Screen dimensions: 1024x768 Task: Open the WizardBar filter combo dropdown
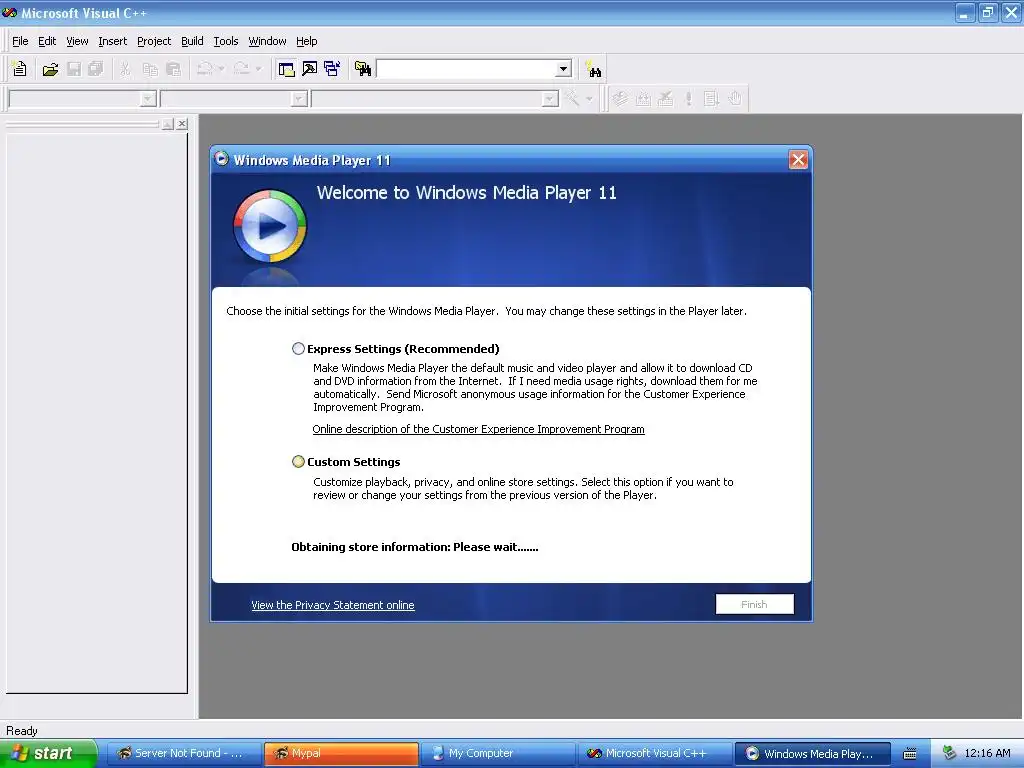click(299, 99)
